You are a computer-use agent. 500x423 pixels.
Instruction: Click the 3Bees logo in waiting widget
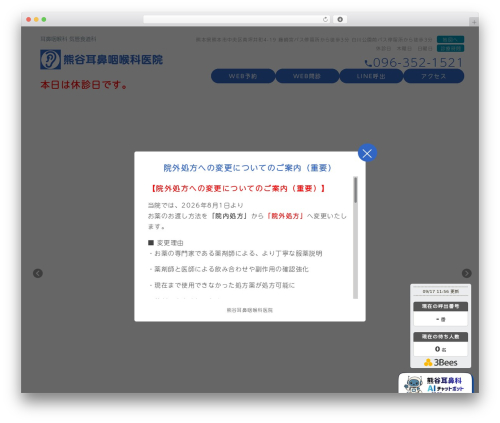(x=441, y=362)
